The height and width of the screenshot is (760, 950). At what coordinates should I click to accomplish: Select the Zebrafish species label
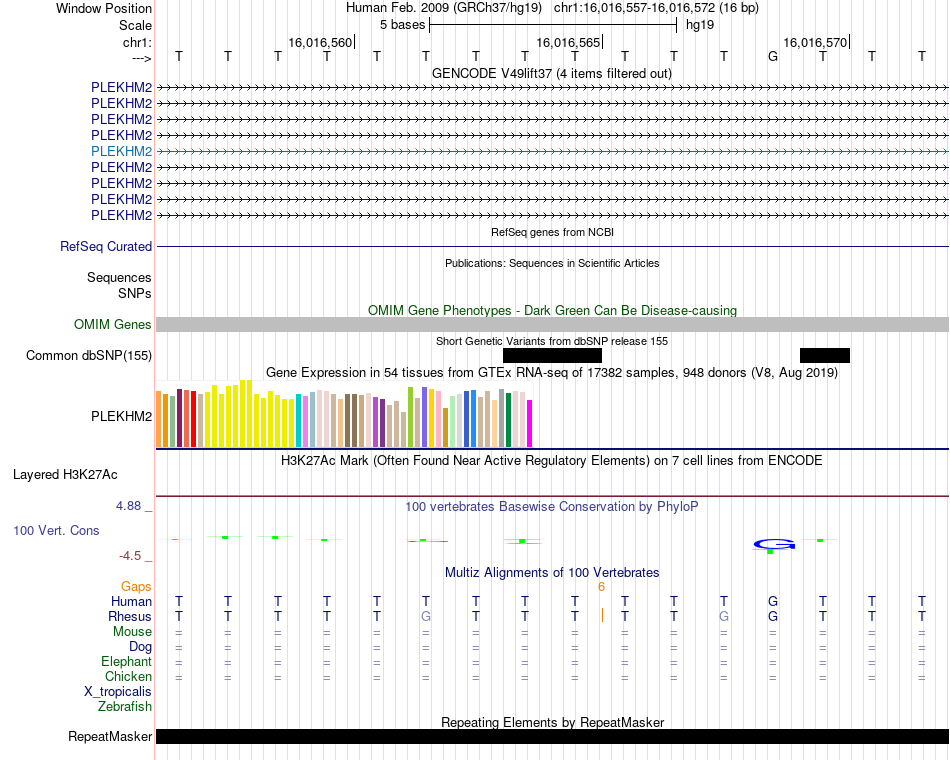tap(125, 706)
